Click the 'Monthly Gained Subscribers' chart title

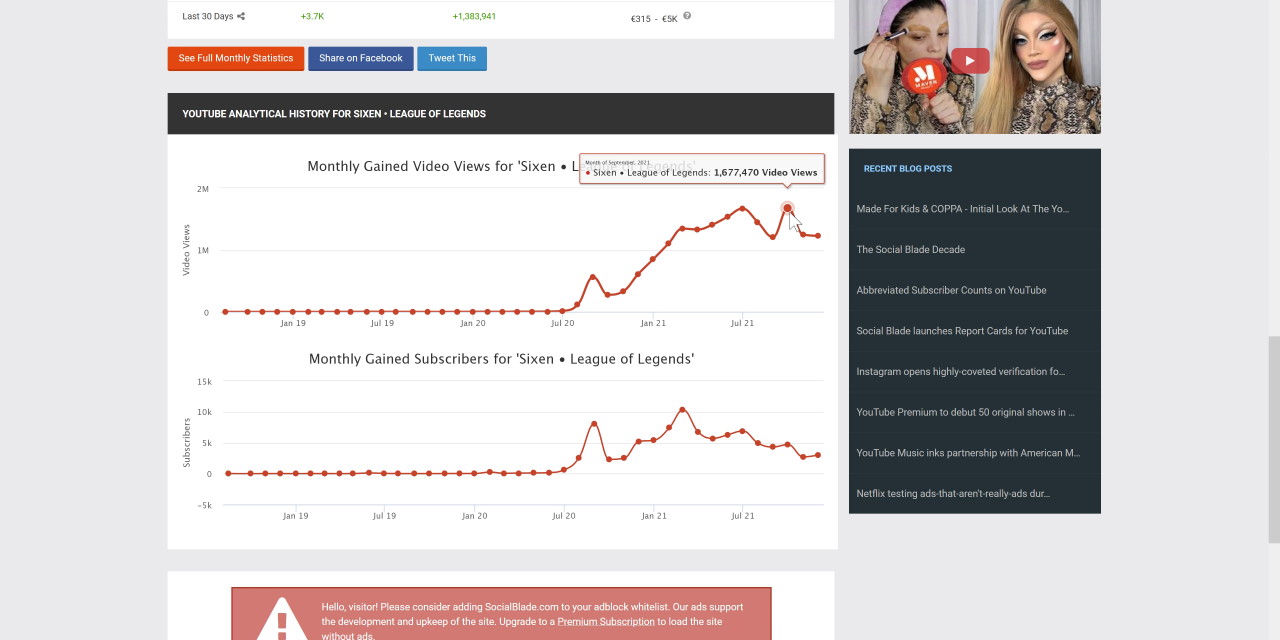click(x=501, y=358)
